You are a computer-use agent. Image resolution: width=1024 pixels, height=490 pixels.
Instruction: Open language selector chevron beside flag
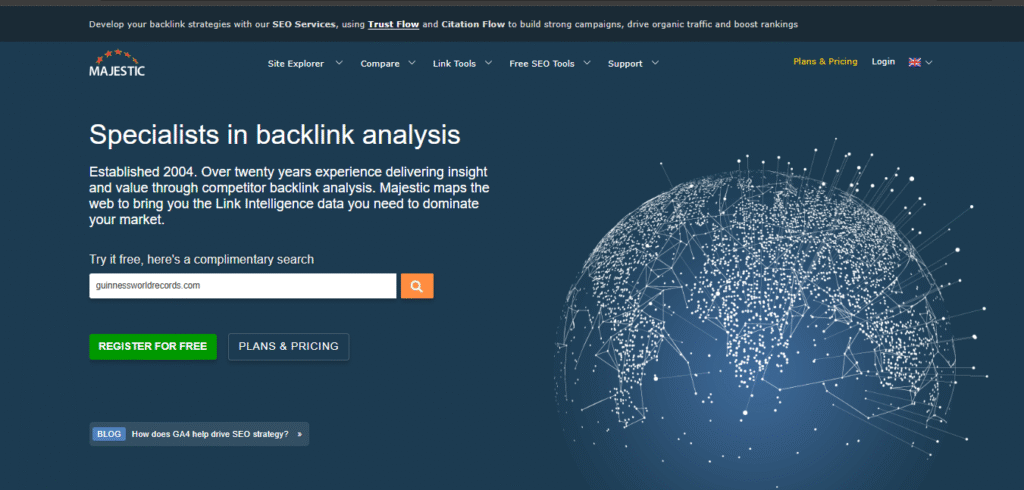click(x=929, y=62)
